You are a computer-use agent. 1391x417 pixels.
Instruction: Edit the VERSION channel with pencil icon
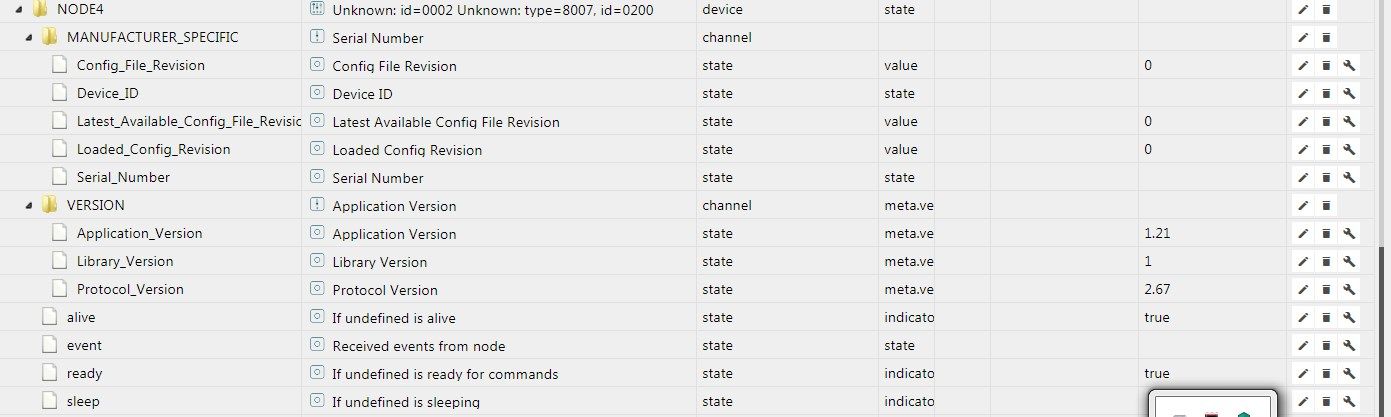1303,206
